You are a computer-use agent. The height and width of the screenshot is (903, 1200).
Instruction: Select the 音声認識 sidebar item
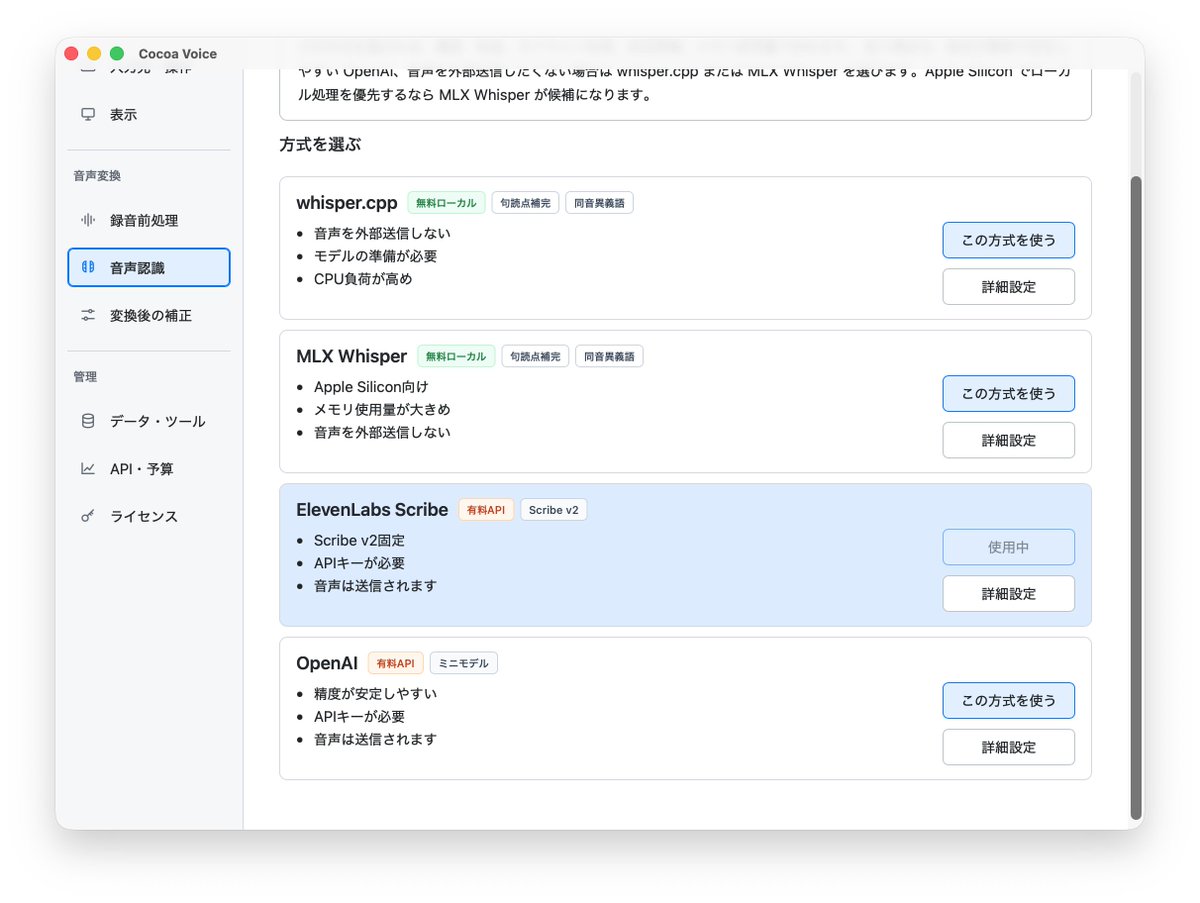click(149, 267)
